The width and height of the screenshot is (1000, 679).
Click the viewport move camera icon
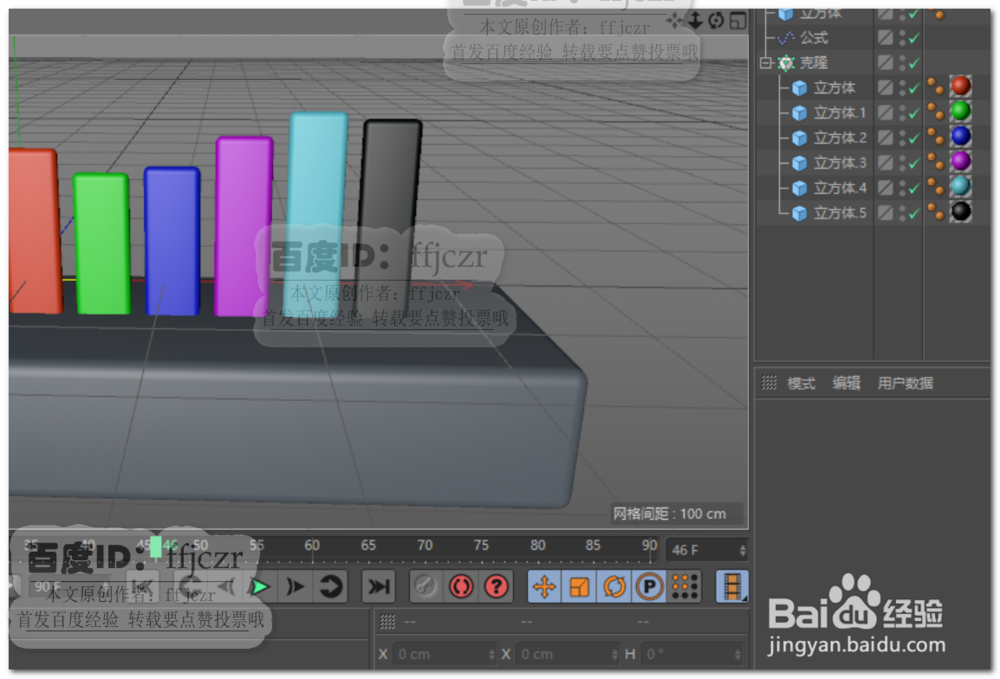(674, 21)
